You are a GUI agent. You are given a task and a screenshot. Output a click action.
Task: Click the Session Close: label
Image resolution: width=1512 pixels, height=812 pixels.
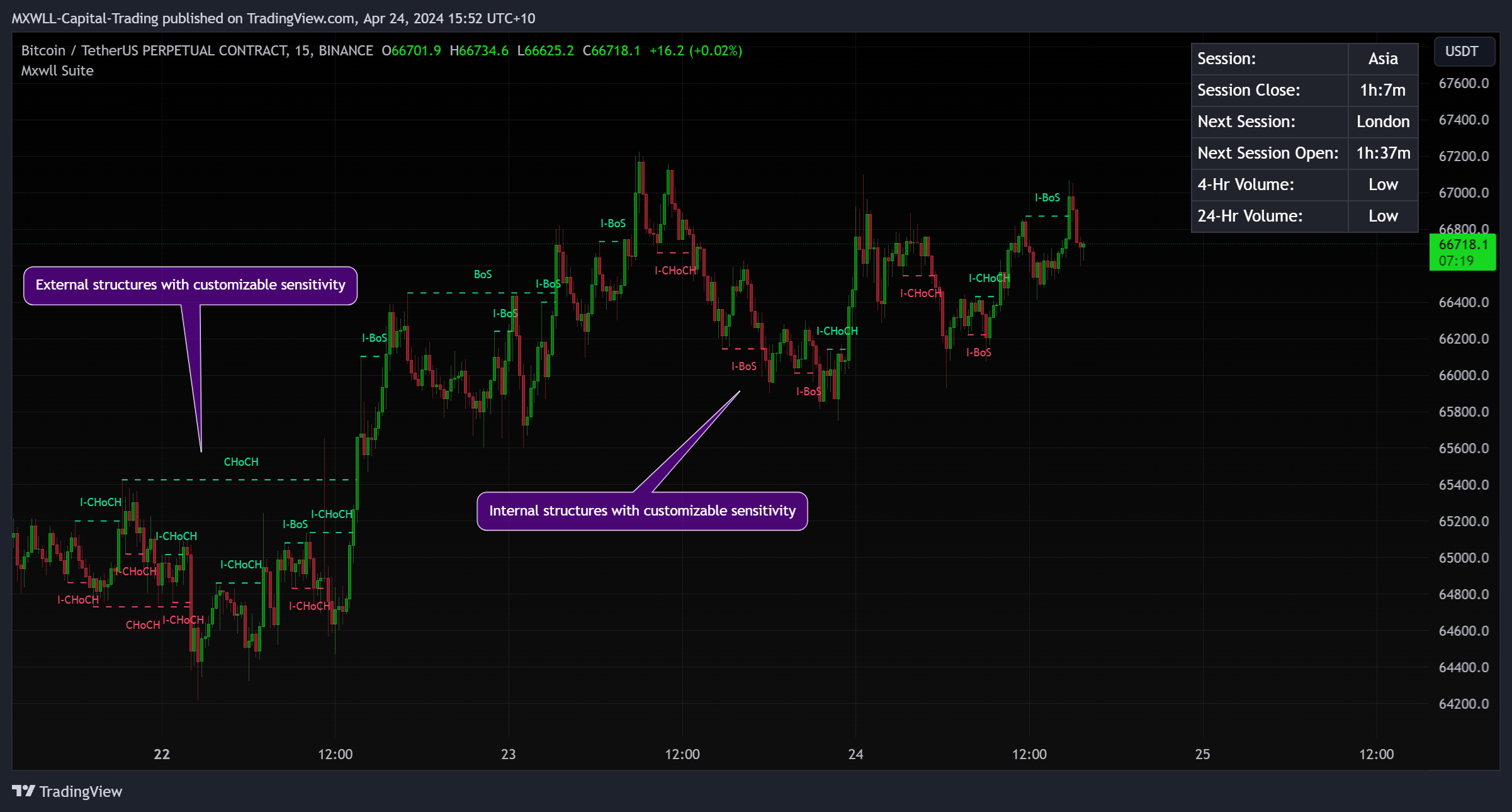point(1248,90)
